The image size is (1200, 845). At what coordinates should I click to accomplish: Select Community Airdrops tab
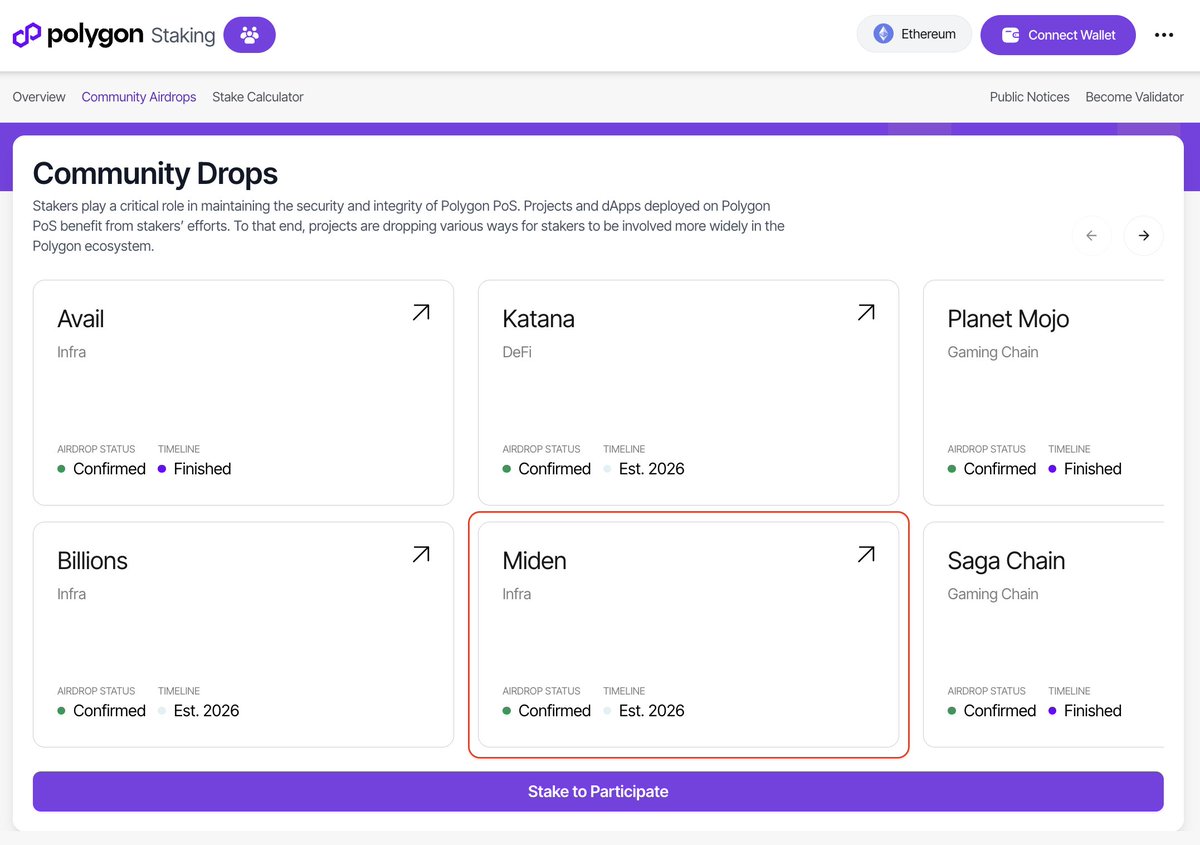139,97
